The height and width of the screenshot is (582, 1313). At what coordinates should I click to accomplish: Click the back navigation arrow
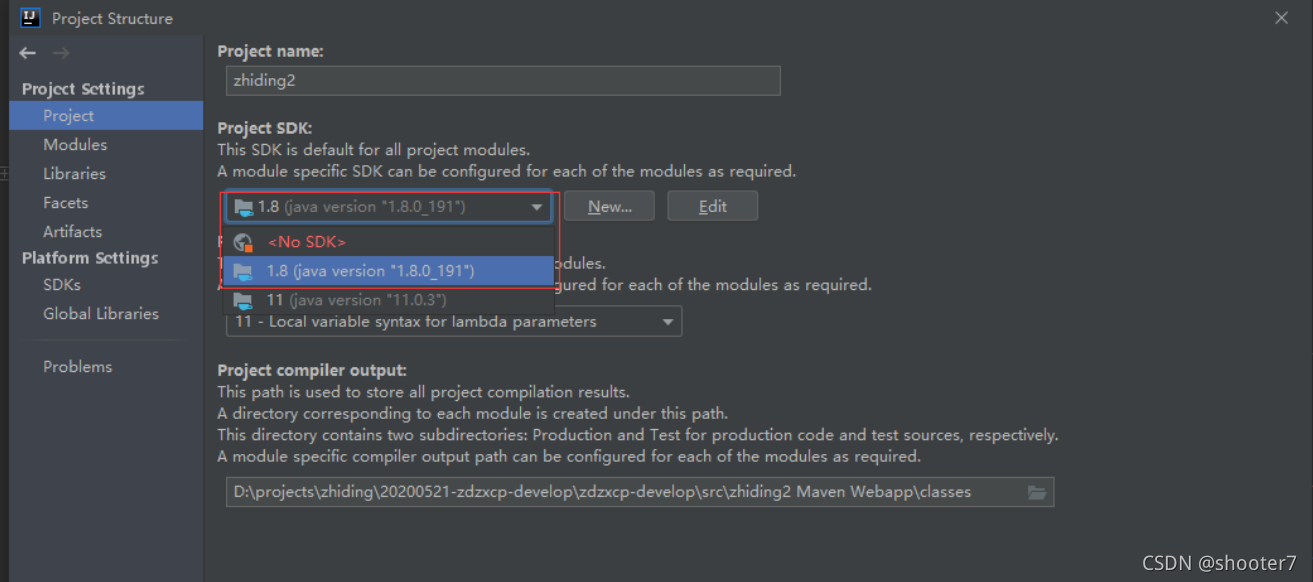(28, 53)
